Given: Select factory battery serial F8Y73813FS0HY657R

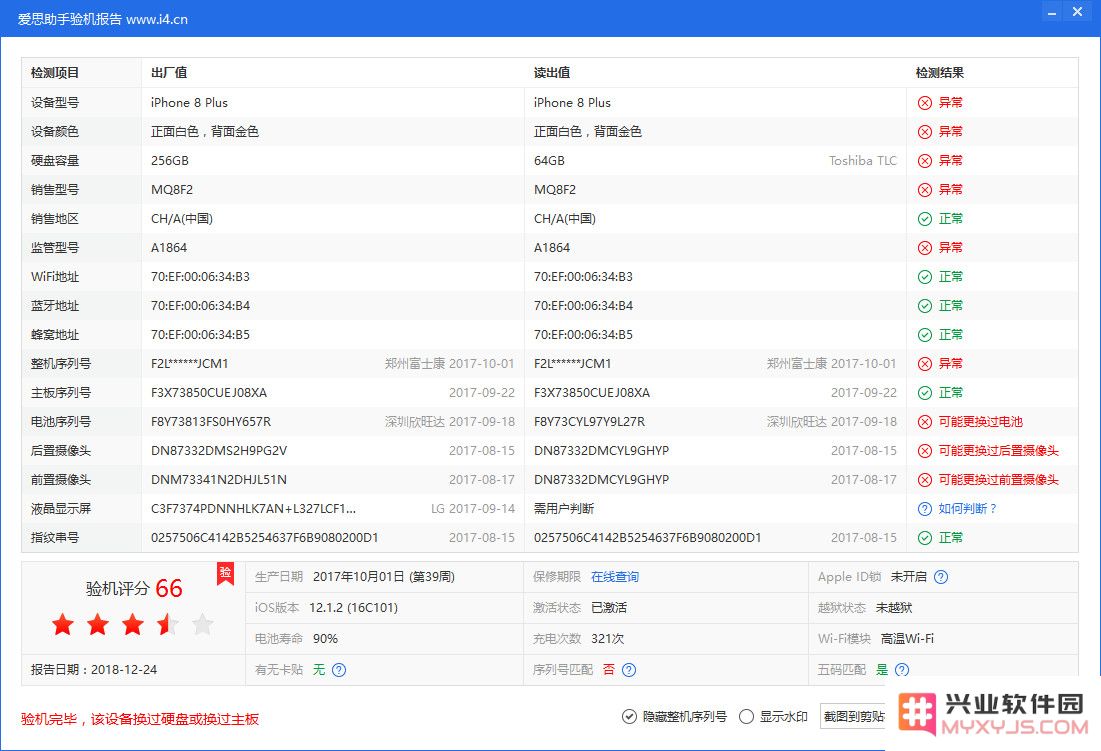Looking at the screenshot, I should click(211, 422).
